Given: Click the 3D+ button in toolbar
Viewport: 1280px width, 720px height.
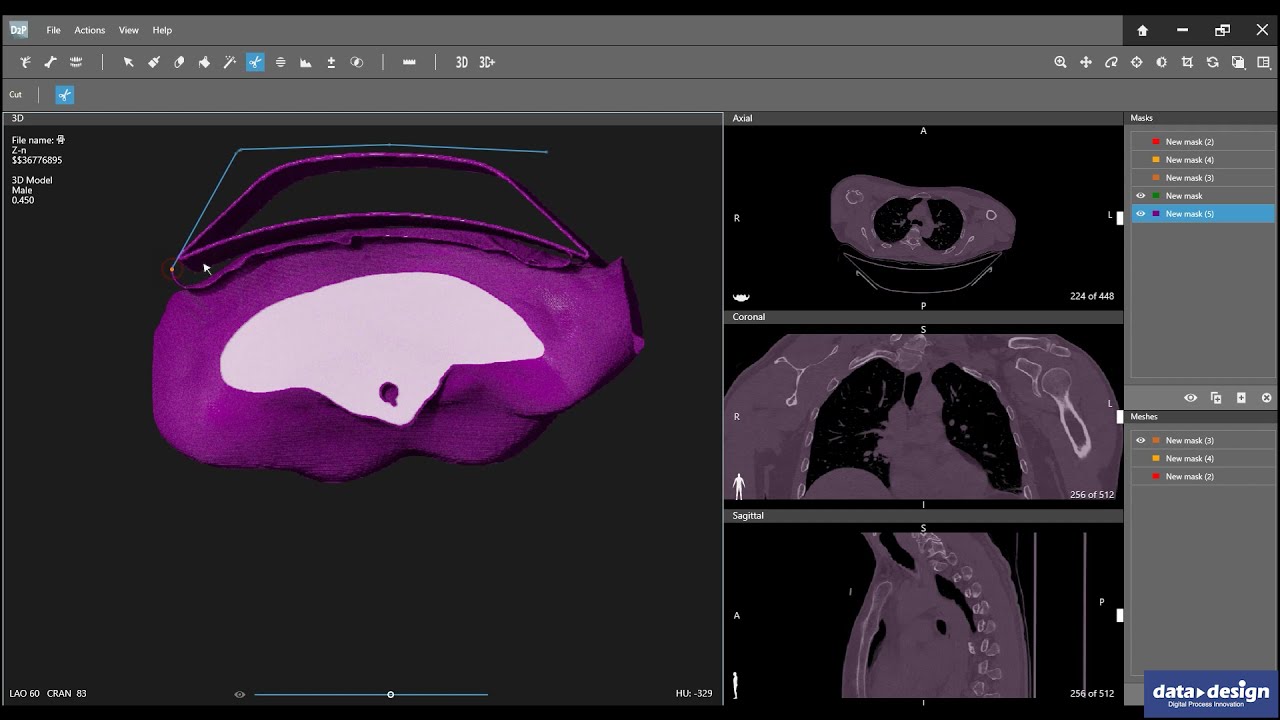Looking at the screenshot, I should pyautogui.click(x=487, y=62).
